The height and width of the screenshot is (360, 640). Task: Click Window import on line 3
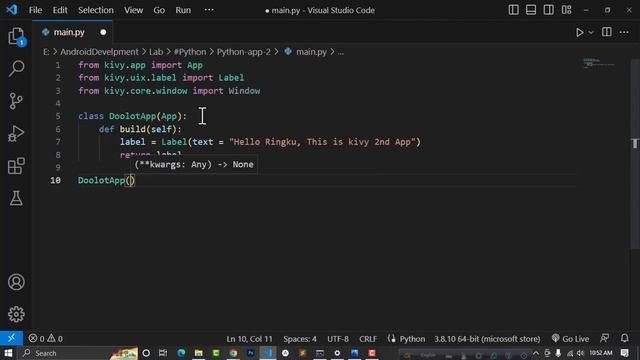(244, 91)
